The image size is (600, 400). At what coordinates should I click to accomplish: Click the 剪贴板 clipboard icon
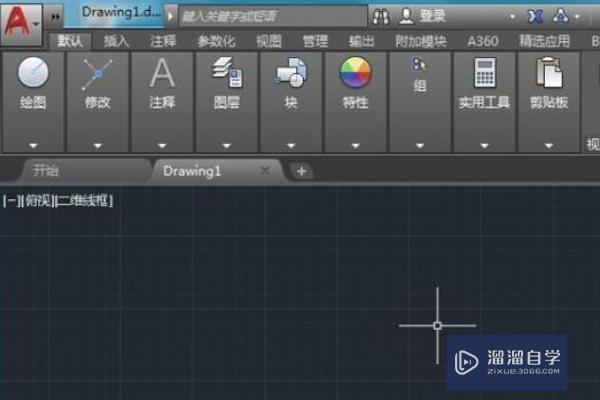point(549,72)
